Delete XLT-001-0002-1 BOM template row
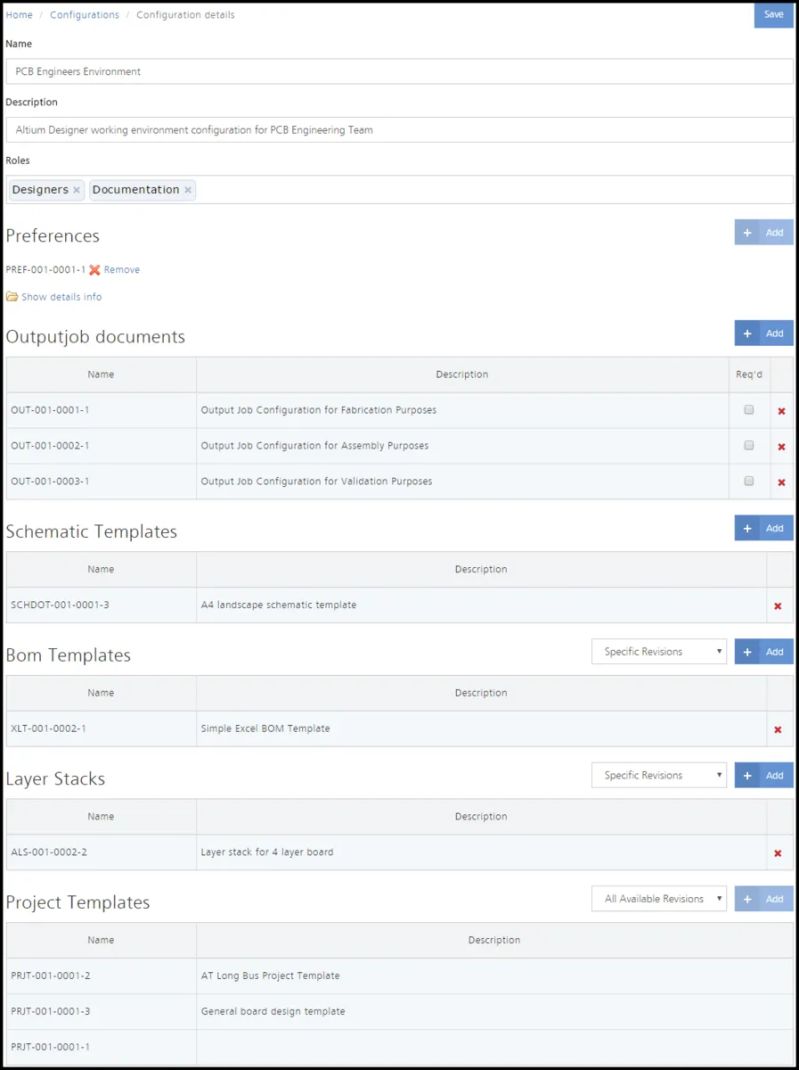 tap(778, 729)
